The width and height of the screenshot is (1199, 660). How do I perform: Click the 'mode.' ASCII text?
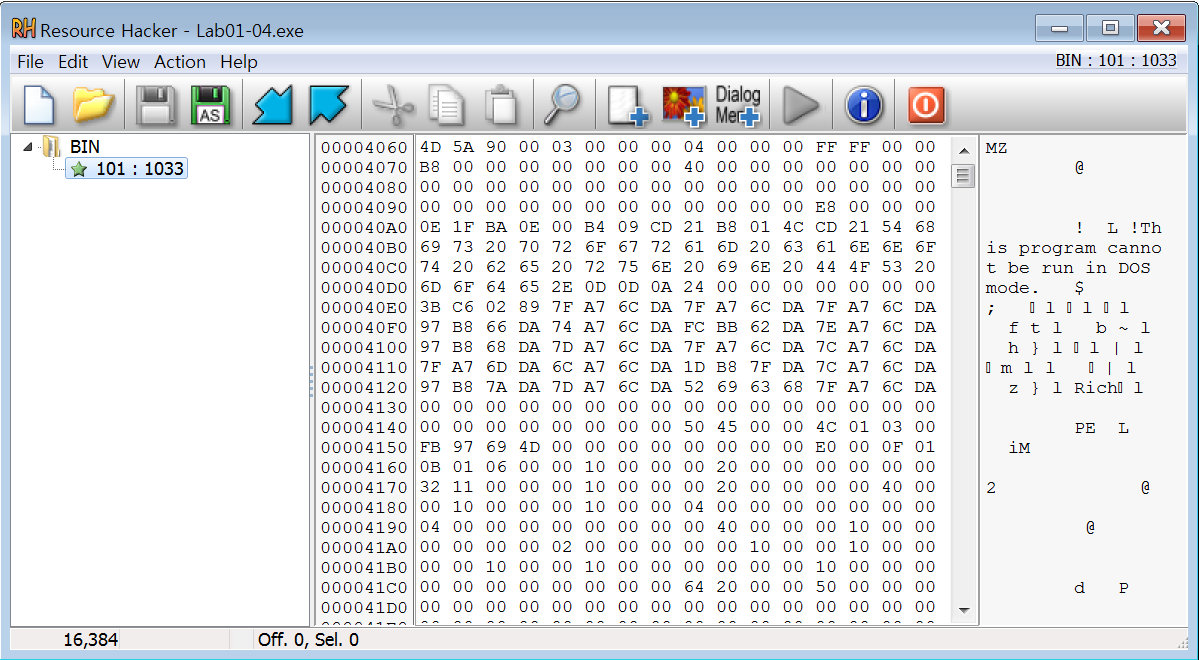[x=1012, y=288]
